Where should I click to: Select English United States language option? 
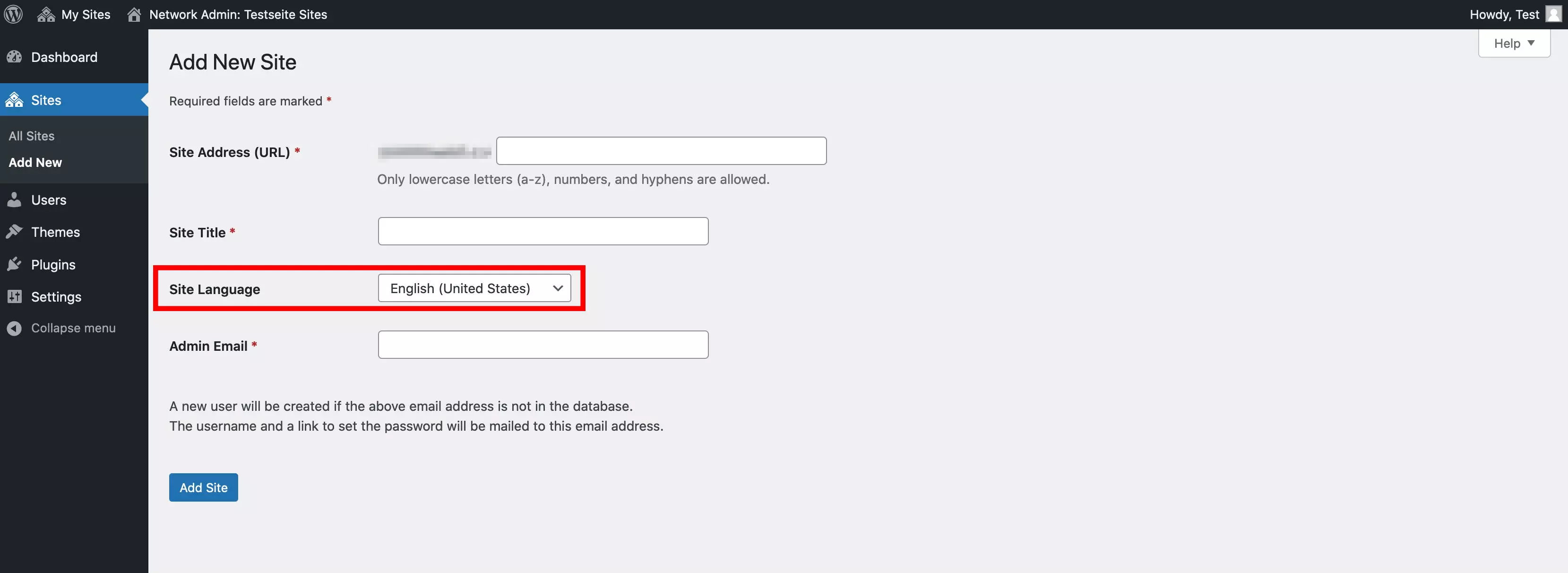pyautogui.click(x=476, y=288)
